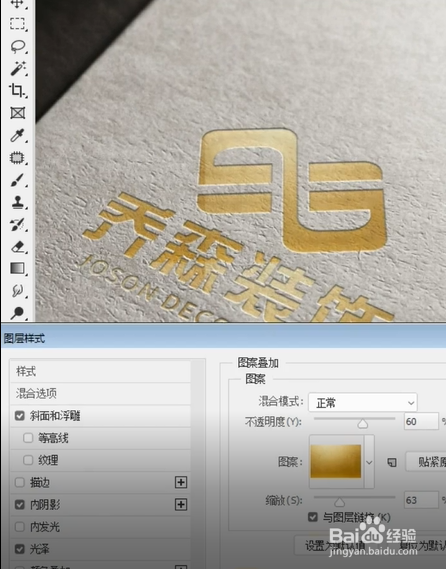Viewport: 446px width, 569px height.
Task: Select the Frame tool
Action: [x=17, y=113]
